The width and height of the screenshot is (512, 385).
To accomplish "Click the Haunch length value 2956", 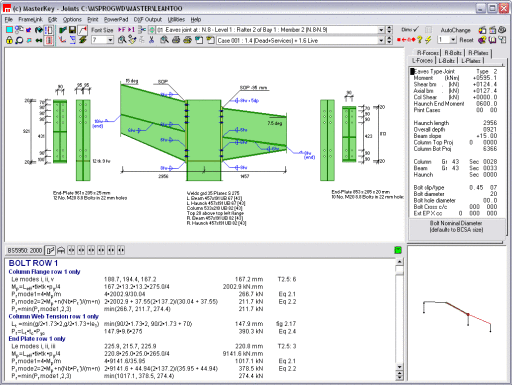I will (x=490, y=123).
